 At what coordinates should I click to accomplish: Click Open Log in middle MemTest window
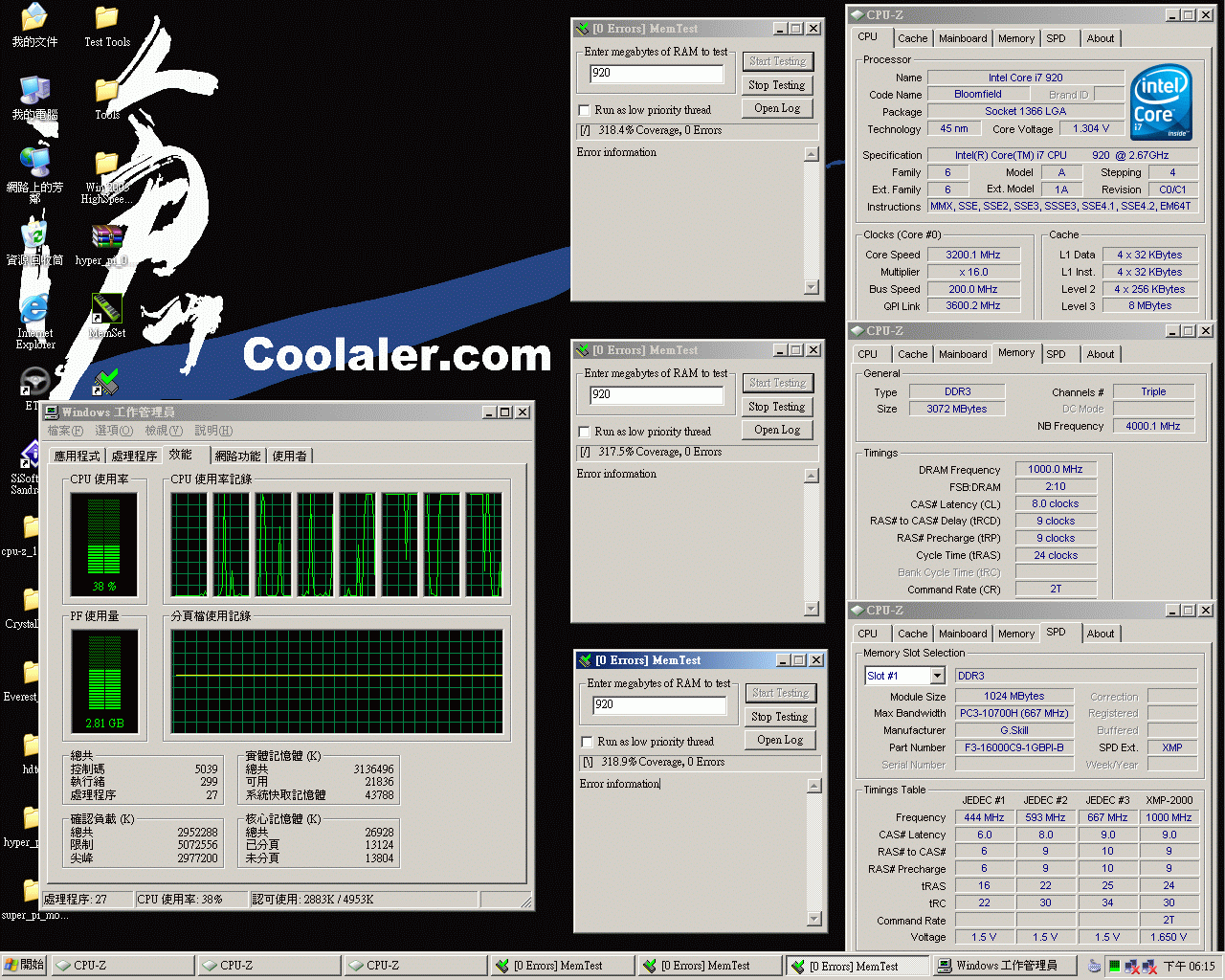(x=777, y=430)
